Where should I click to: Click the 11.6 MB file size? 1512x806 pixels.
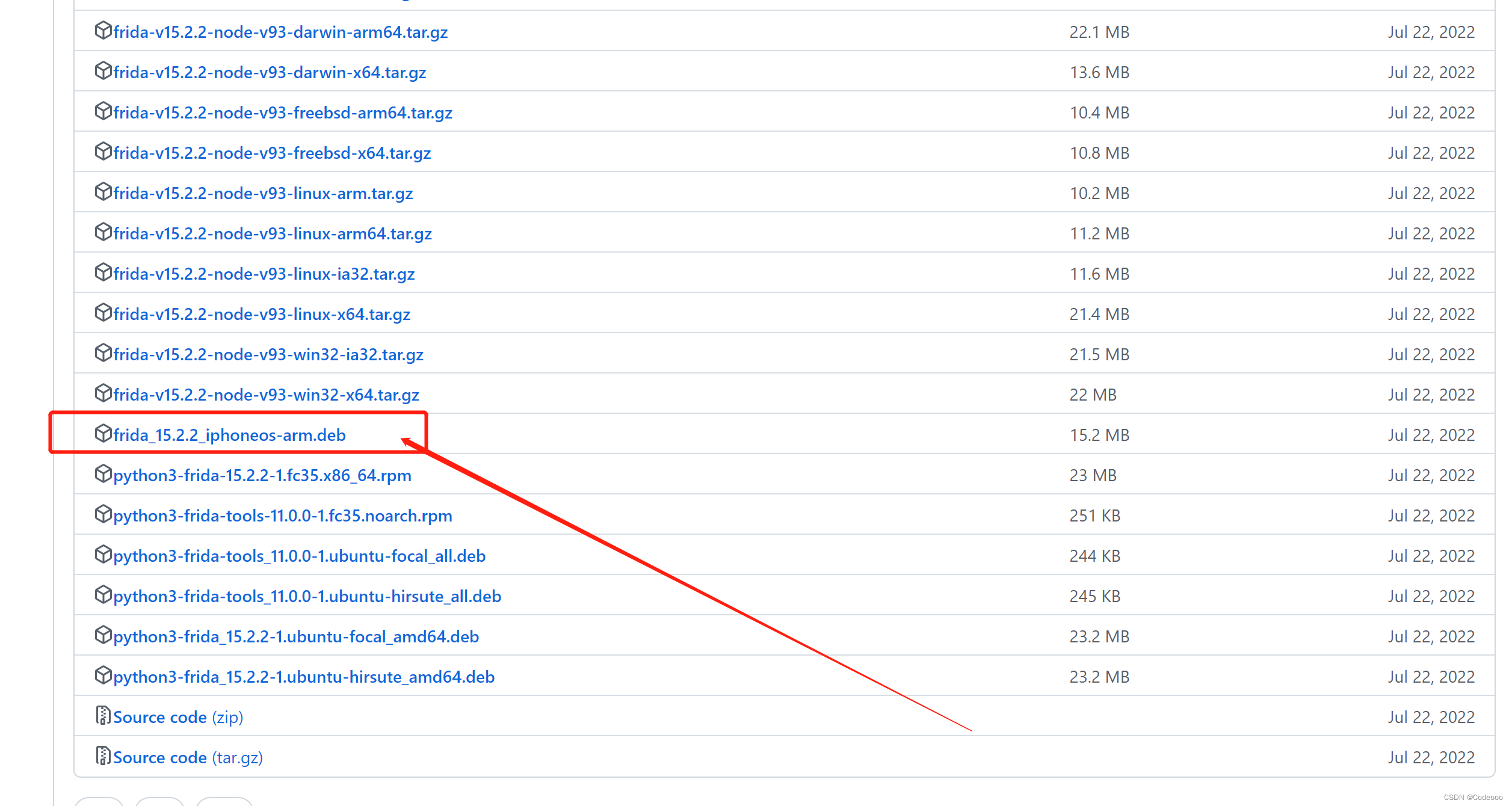[1099, 274]
